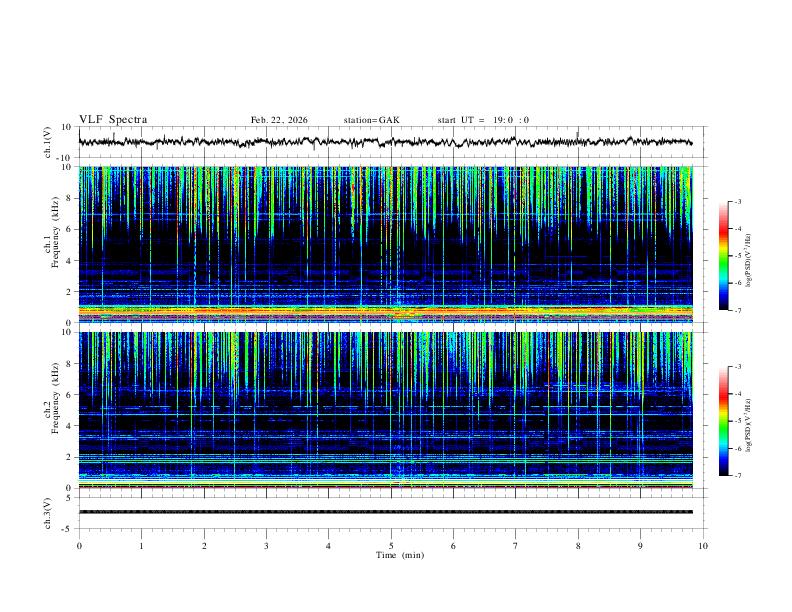The height and width of the screenshot is (612, 792).
Task: Click time axis tick label "4"
Action: click(328, 546)
